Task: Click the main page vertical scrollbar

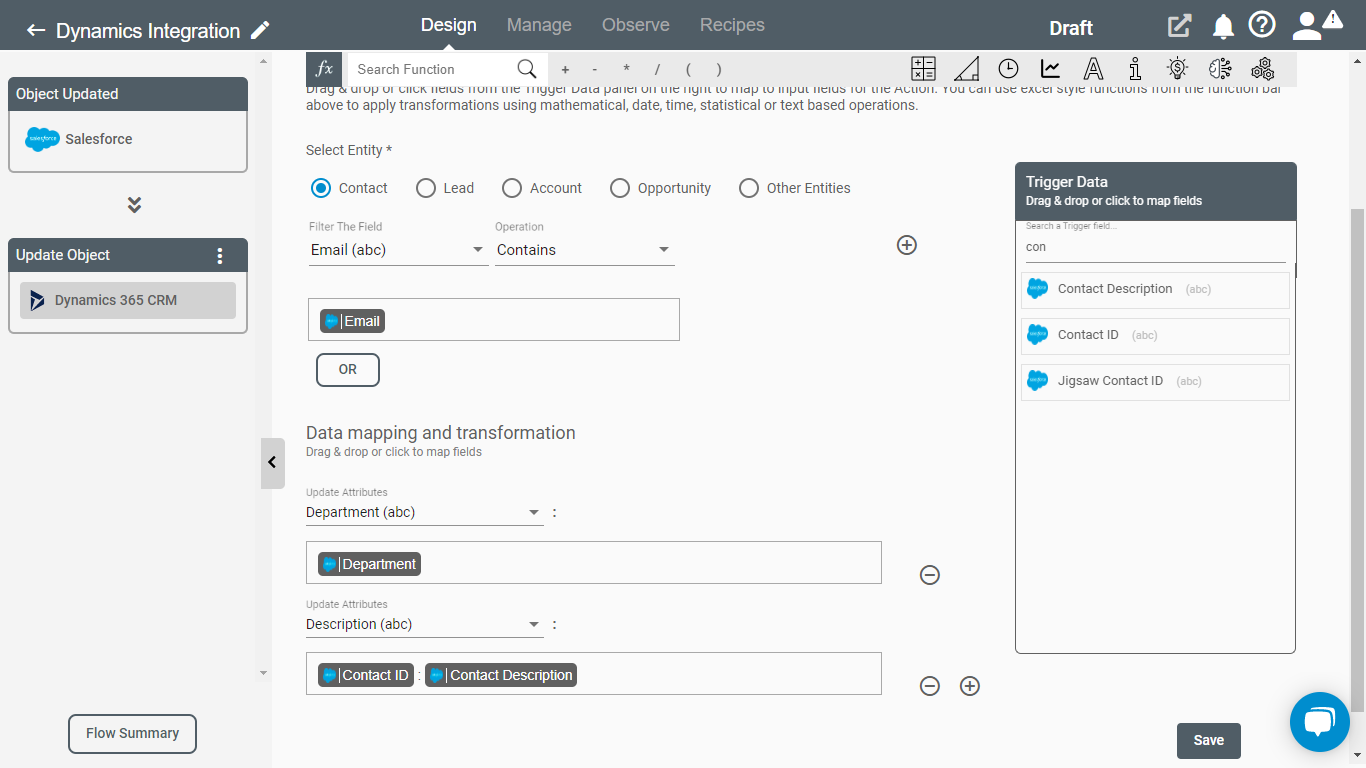Action: click(1357, 460)
